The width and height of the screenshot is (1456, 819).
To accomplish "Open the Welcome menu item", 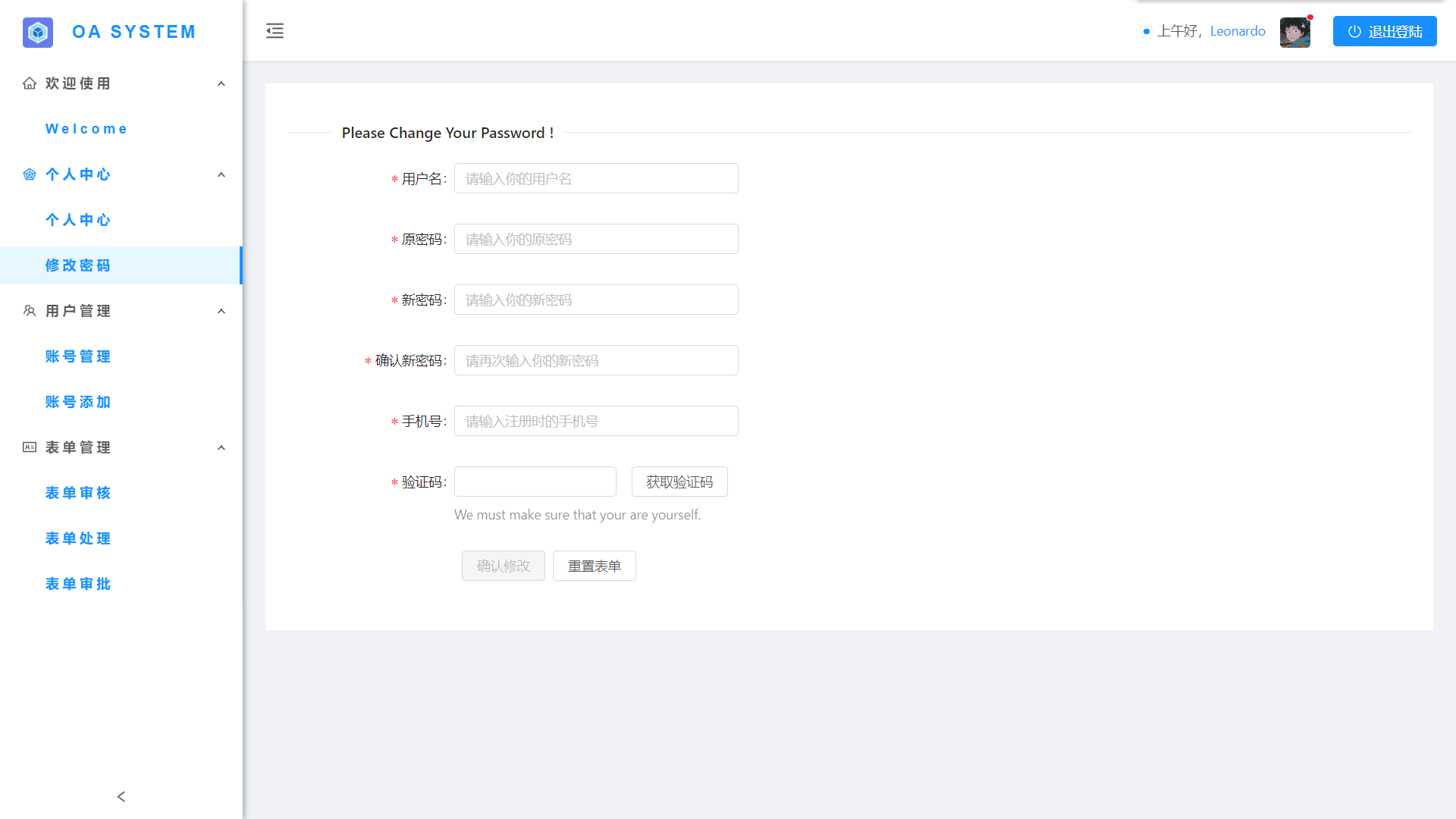I will pyautogui.click(x=86, y=129).
